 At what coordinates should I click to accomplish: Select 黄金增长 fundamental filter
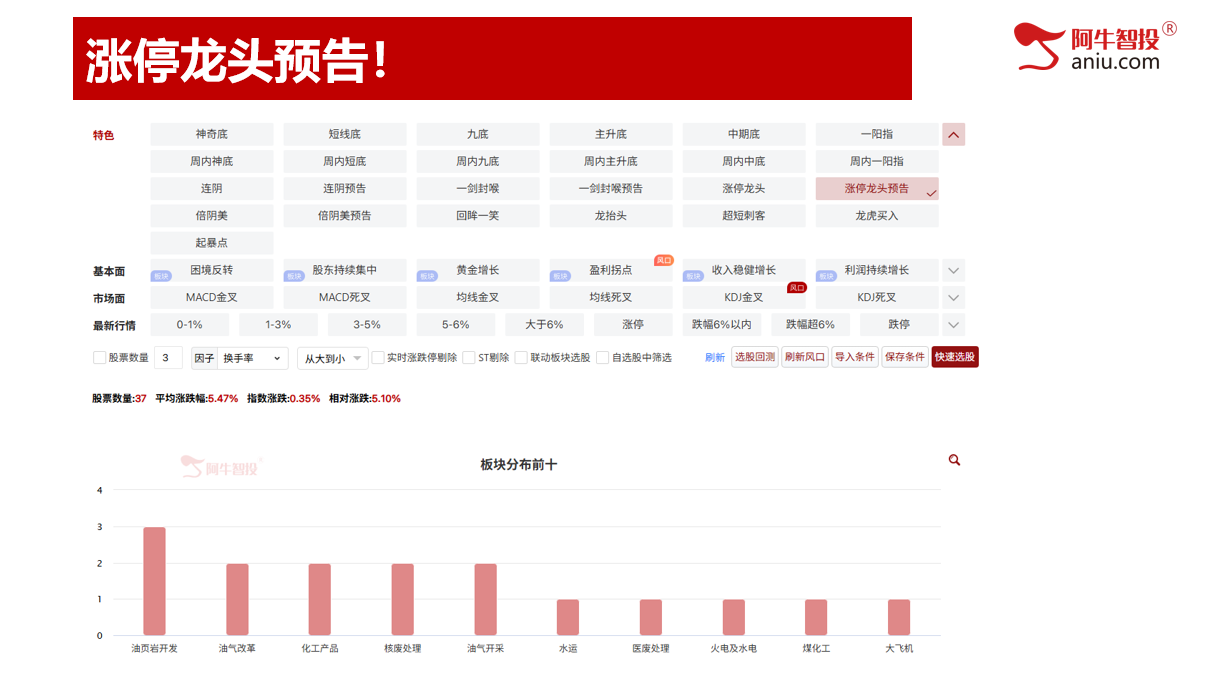coord(478,270)
